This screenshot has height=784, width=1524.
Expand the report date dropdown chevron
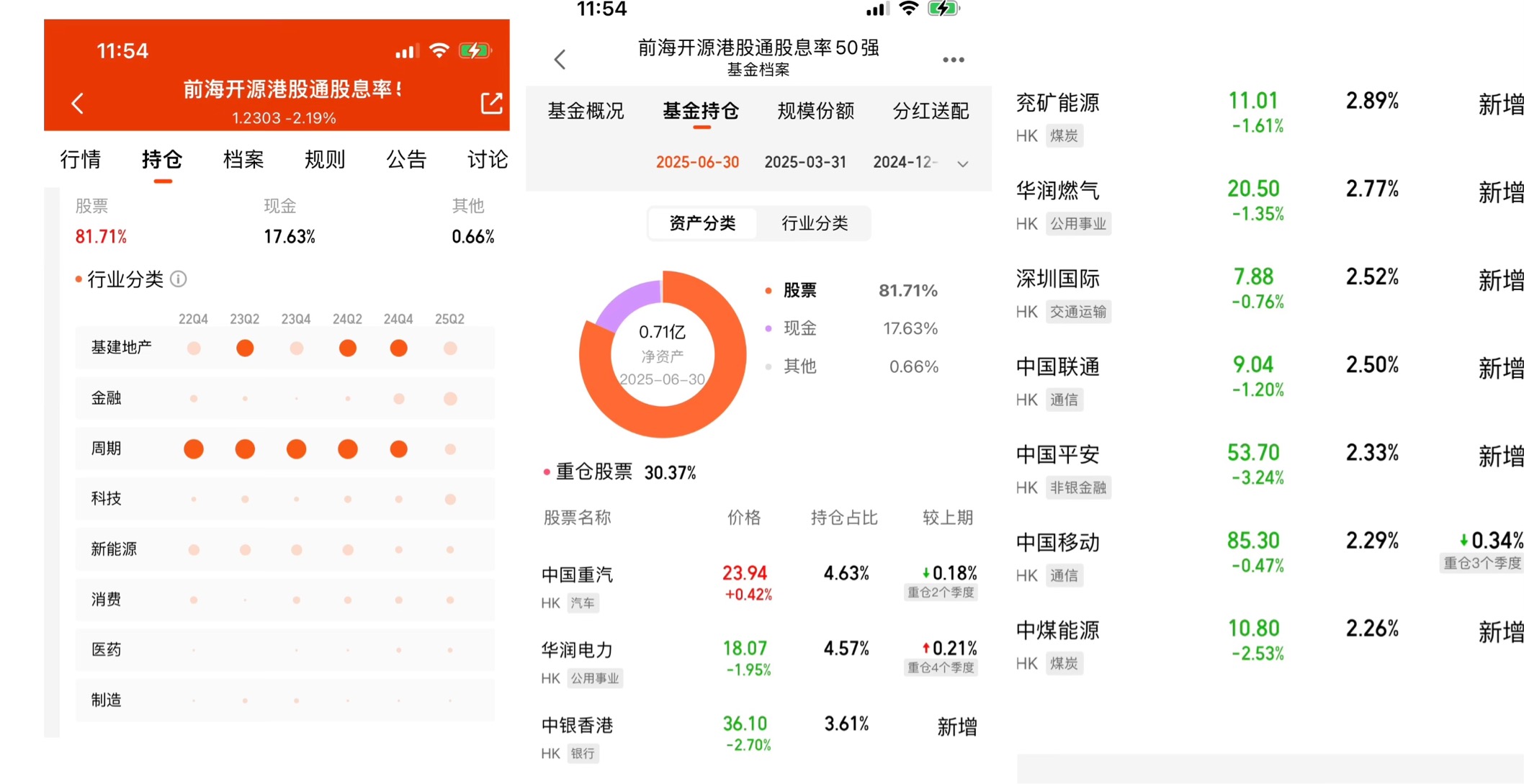pyautogui.click(x=962, y=163)
